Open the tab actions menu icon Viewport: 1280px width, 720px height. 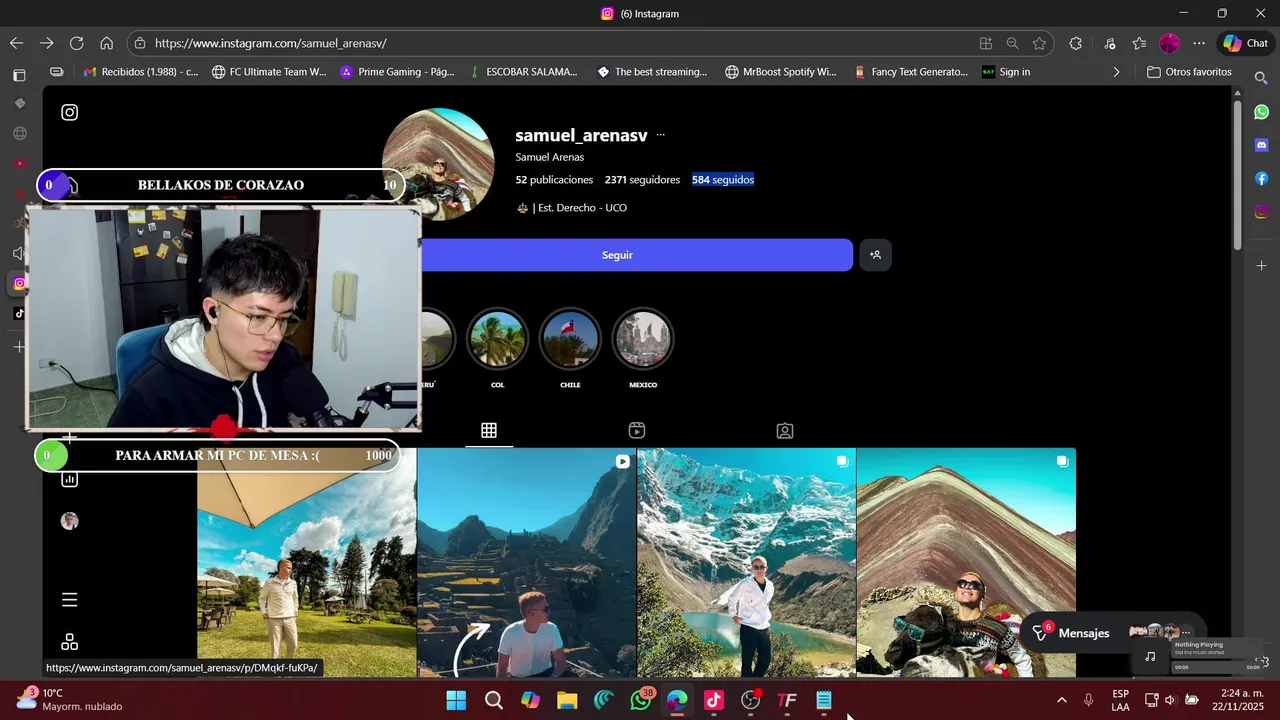point(19,75)
